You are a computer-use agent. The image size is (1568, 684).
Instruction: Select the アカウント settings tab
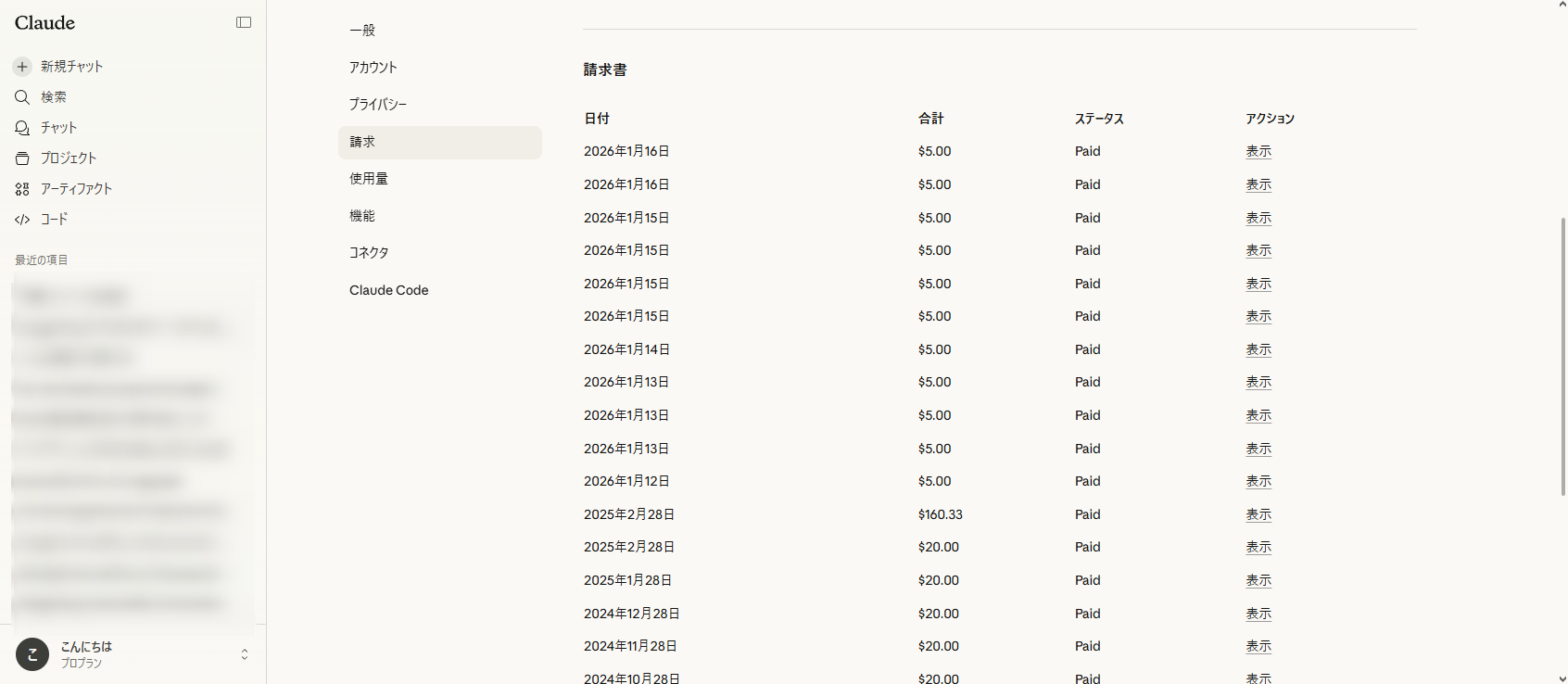click(x=440, y=68)
